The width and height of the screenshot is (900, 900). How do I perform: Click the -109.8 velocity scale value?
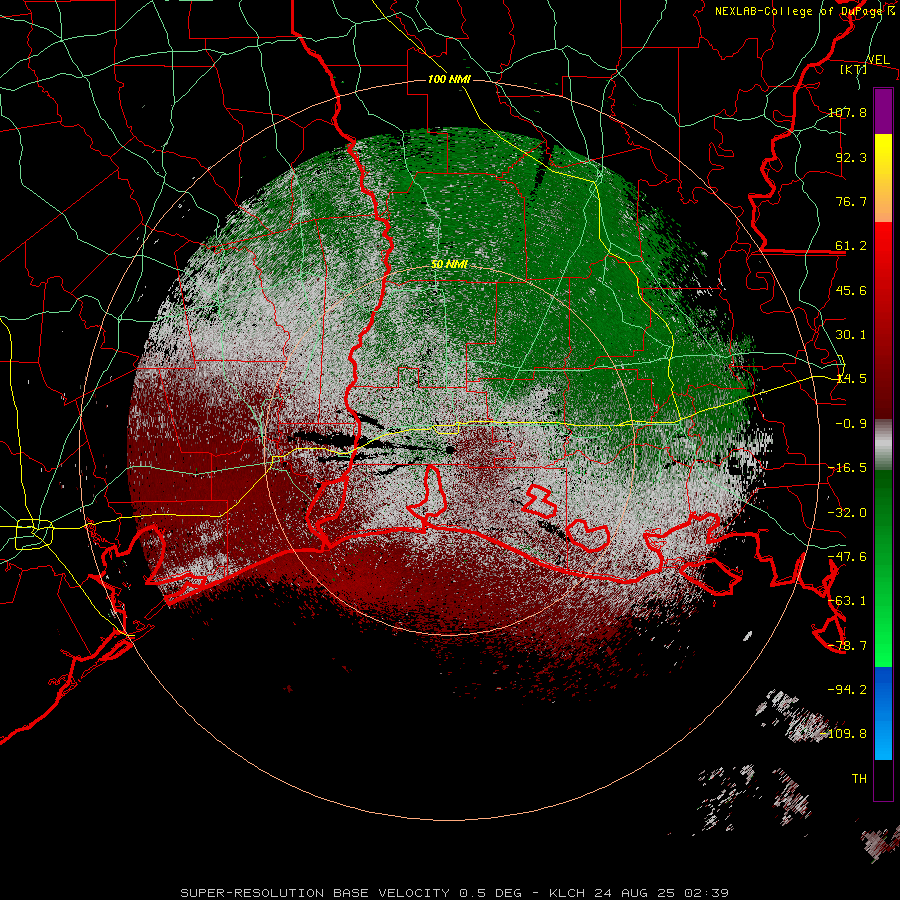tap(844, 734)
